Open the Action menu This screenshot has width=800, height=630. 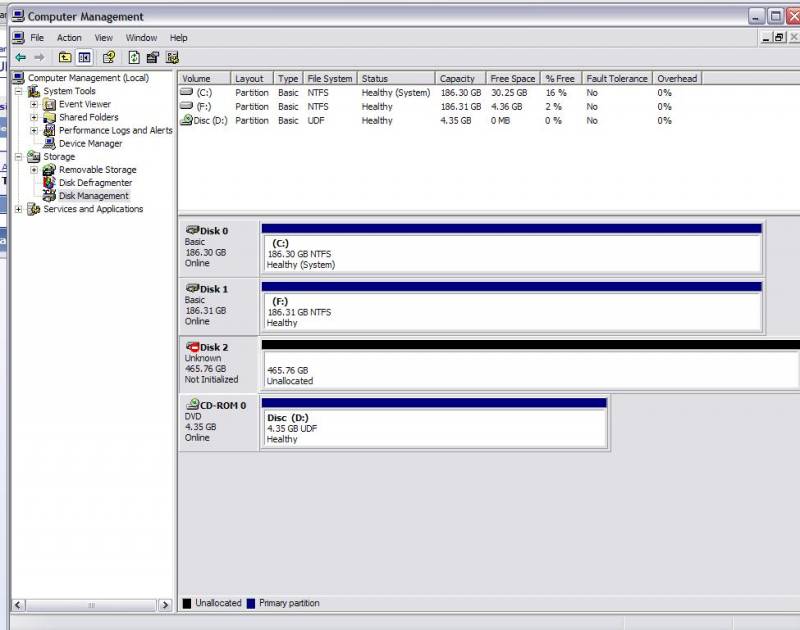(69, 38)
